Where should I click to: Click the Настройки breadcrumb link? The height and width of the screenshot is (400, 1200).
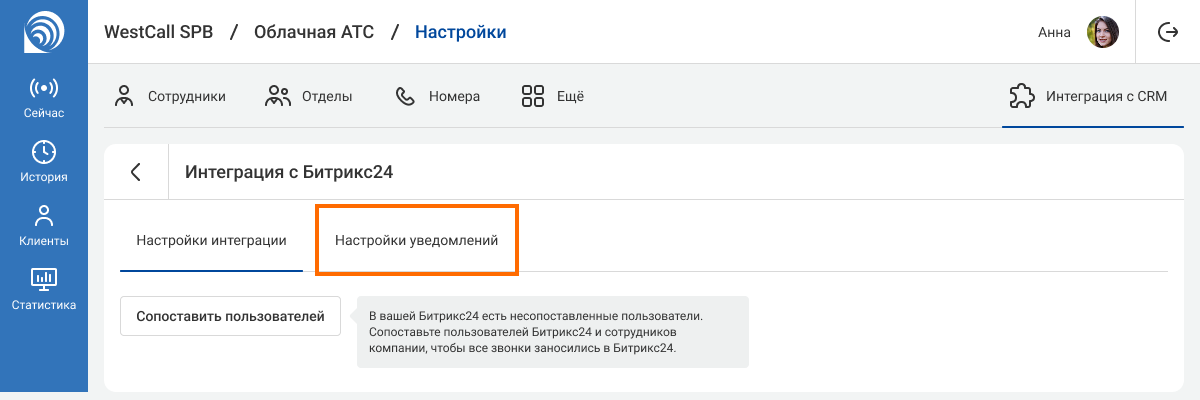[x=460, y=32]
